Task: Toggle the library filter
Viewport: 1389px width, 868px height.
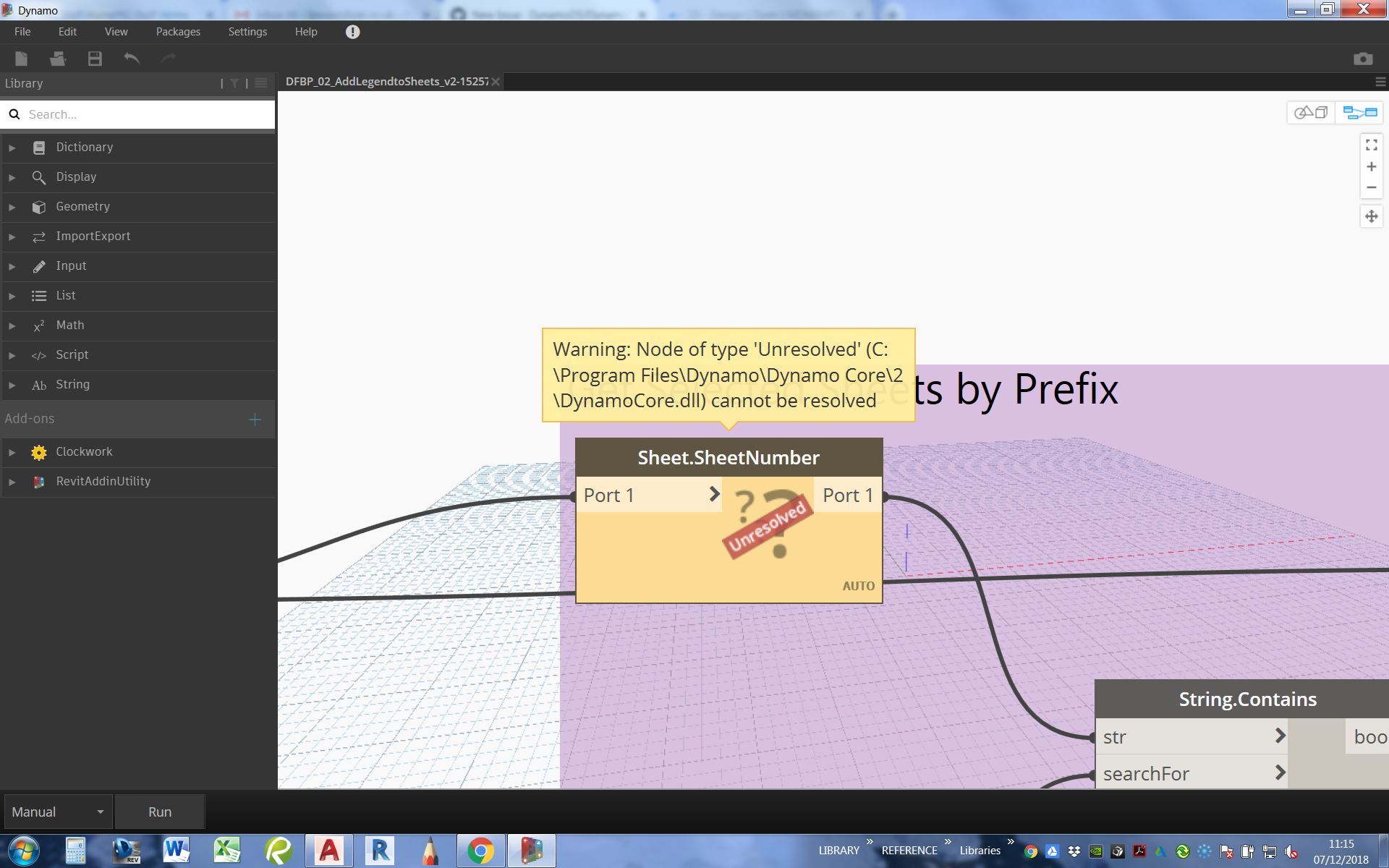Action: pyautogui.click(x=234, y=83)
